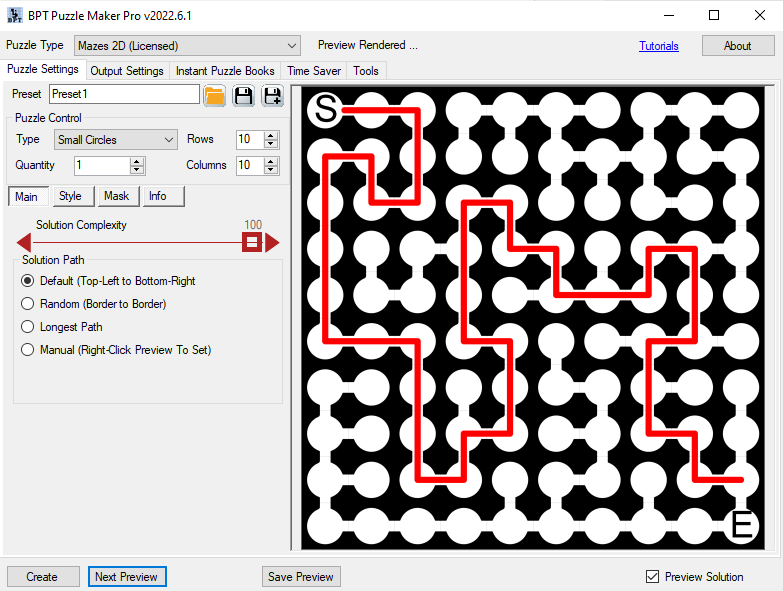Click the save-as-new preset icon with plus
This screenshot has width=783, height=591.
[x=272, y=95]
